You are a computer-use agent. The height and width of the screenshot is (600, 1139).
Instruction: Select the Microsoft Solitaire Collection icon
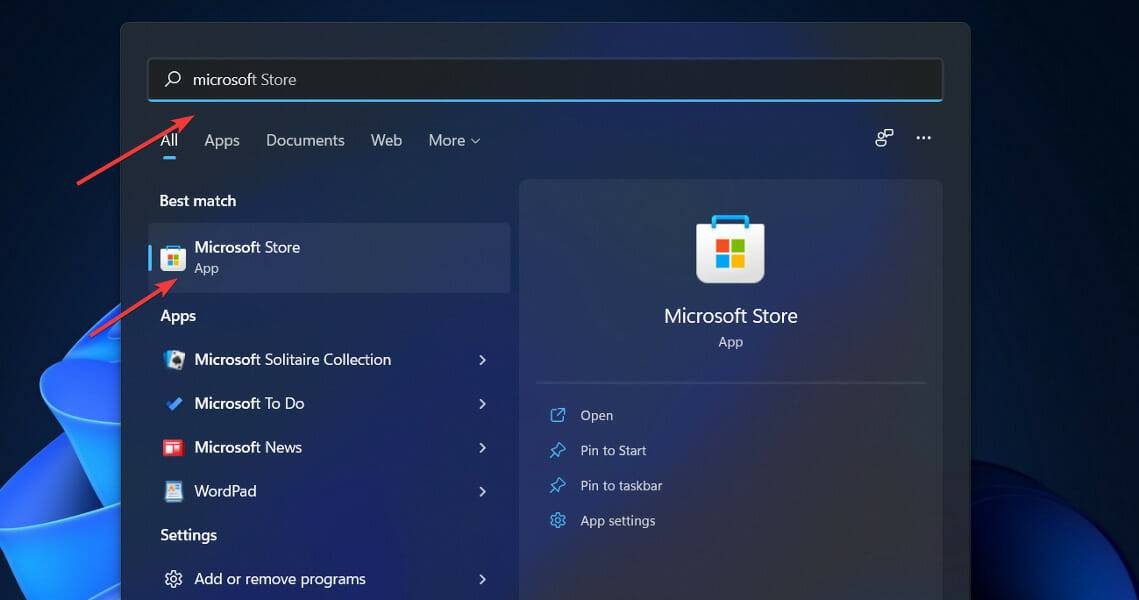174,359
